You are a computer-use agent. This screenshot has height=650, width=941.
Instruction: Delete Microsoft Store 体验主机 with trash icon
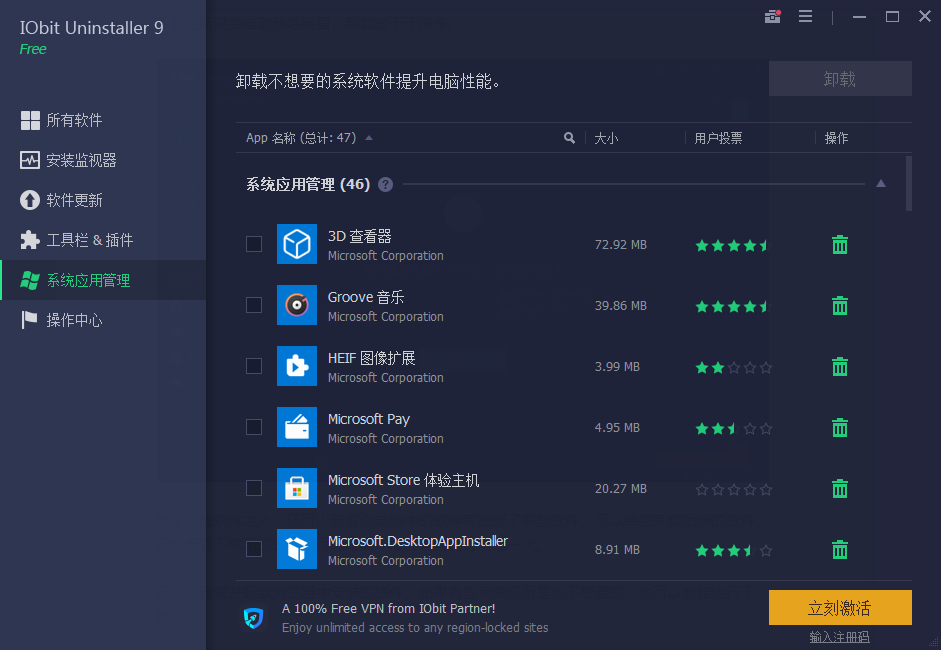click(840, 489)
